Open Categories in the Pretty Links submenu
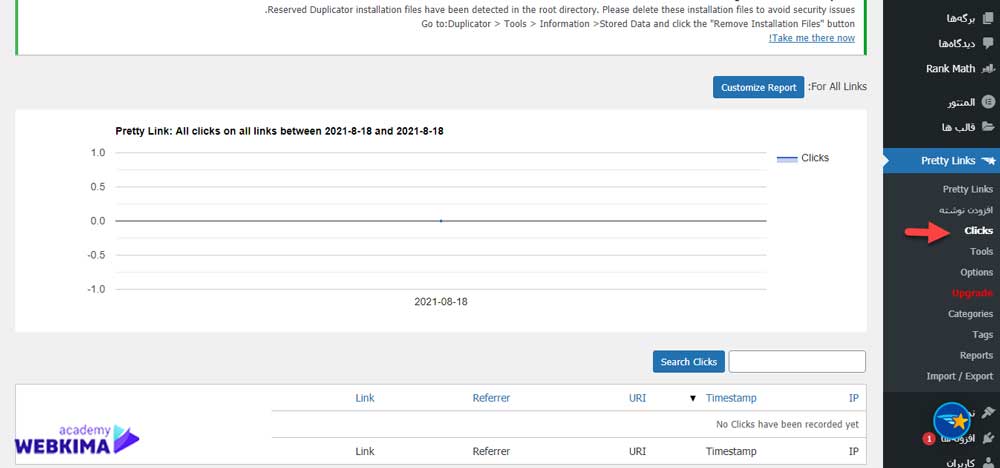 971,314
